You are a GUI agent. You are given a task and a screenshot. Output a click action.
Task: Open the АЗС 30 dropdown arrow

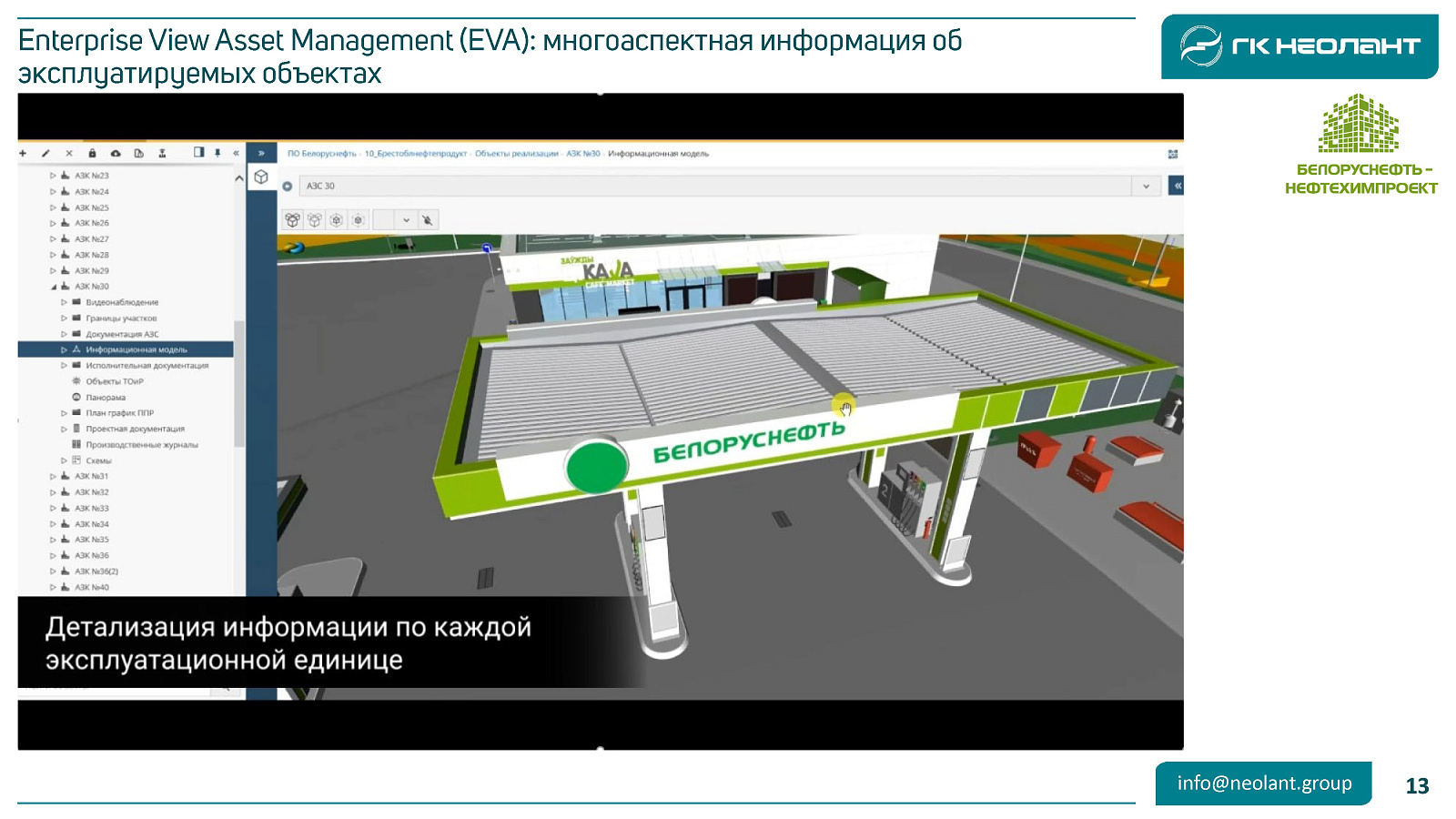click(x=1146, y=187)
